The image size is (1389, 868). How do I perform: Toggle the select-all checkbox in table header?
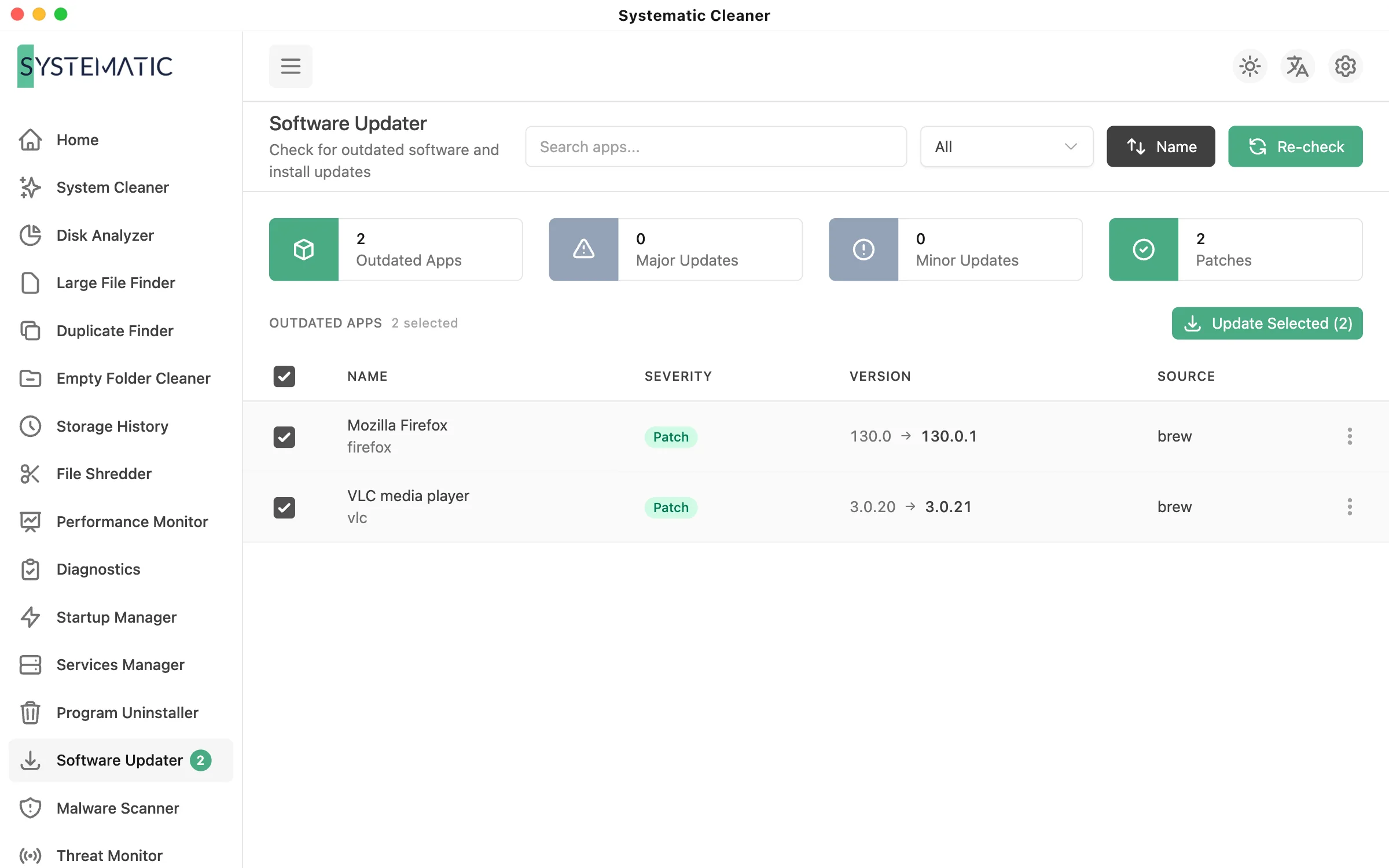tap(284, 376)
